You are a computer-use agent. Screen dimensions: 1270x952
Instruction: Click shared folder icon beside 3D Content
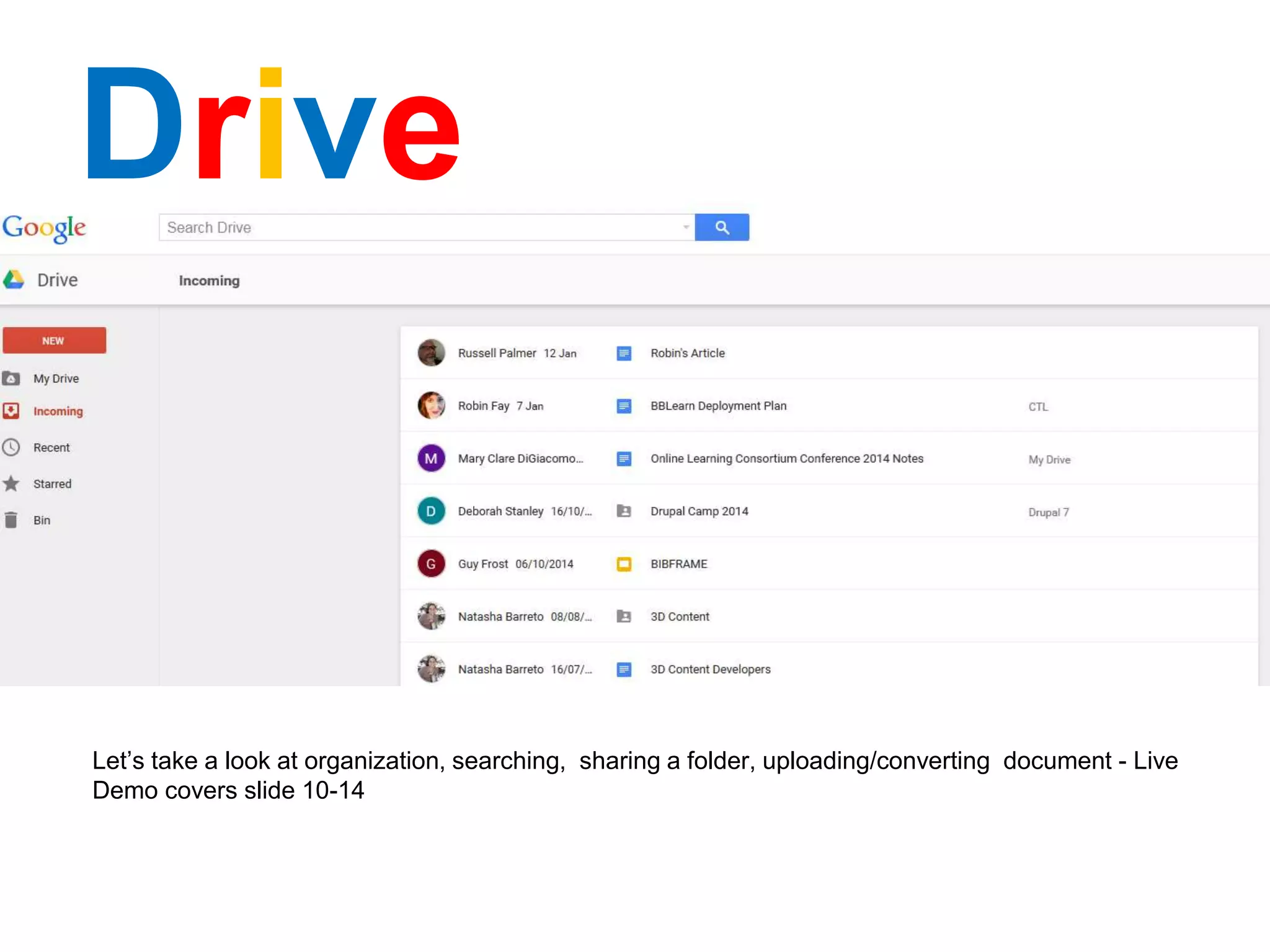coord(624,617)
